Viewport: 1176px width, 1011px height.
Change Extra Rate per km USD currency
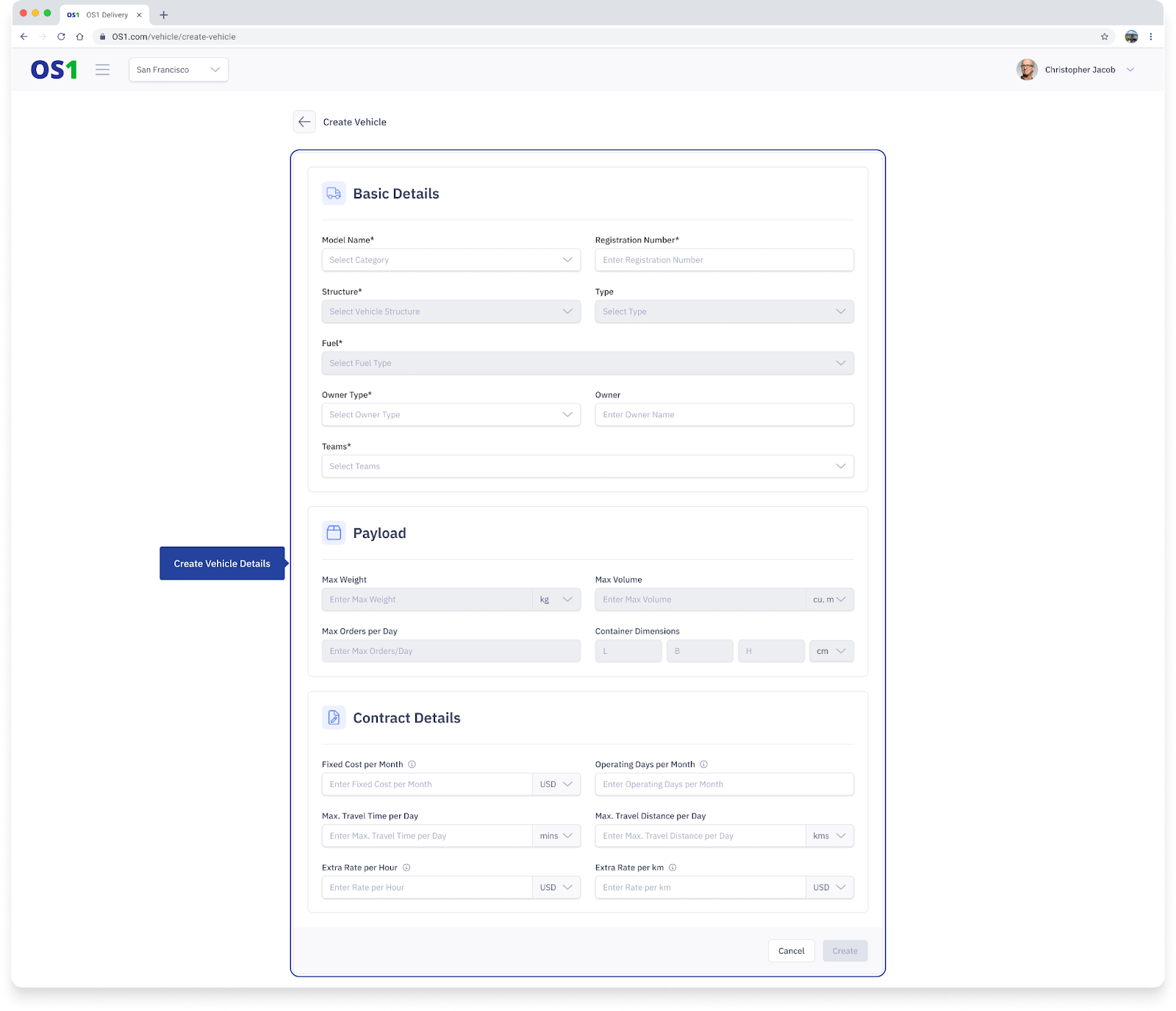tap(830, 888)
